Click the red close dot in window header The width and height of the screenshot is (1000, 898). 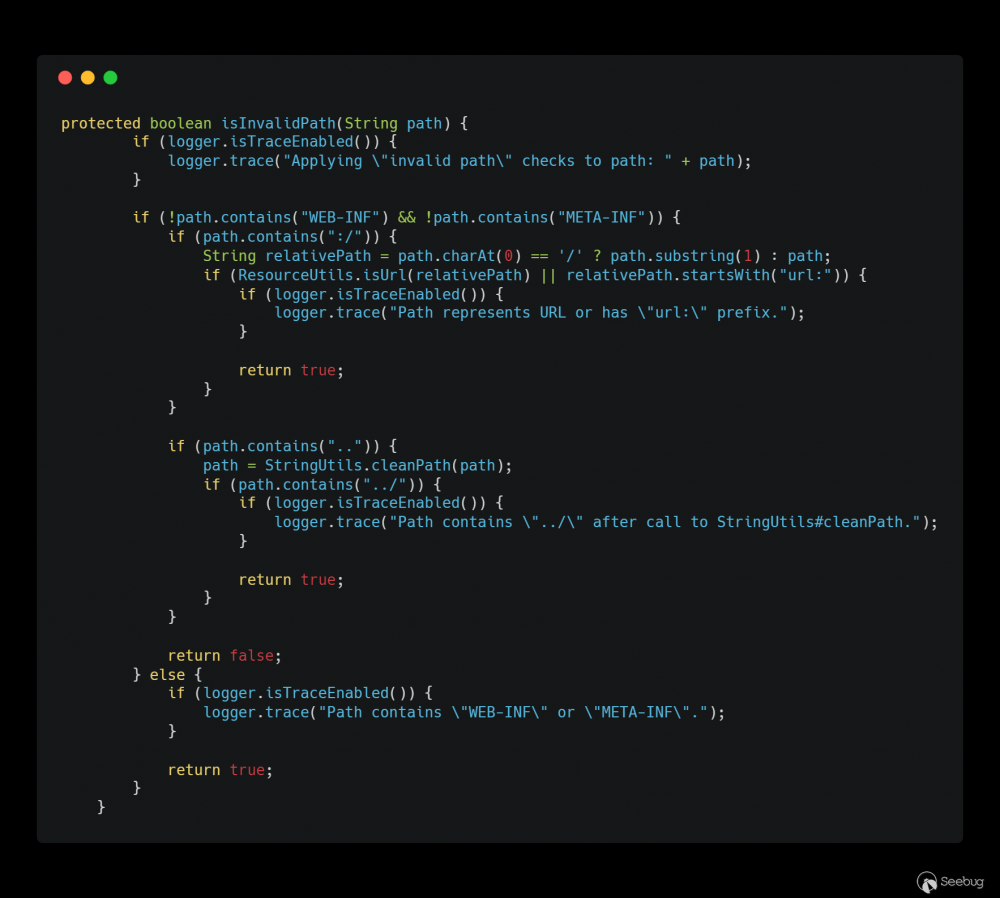pos(65,78)
